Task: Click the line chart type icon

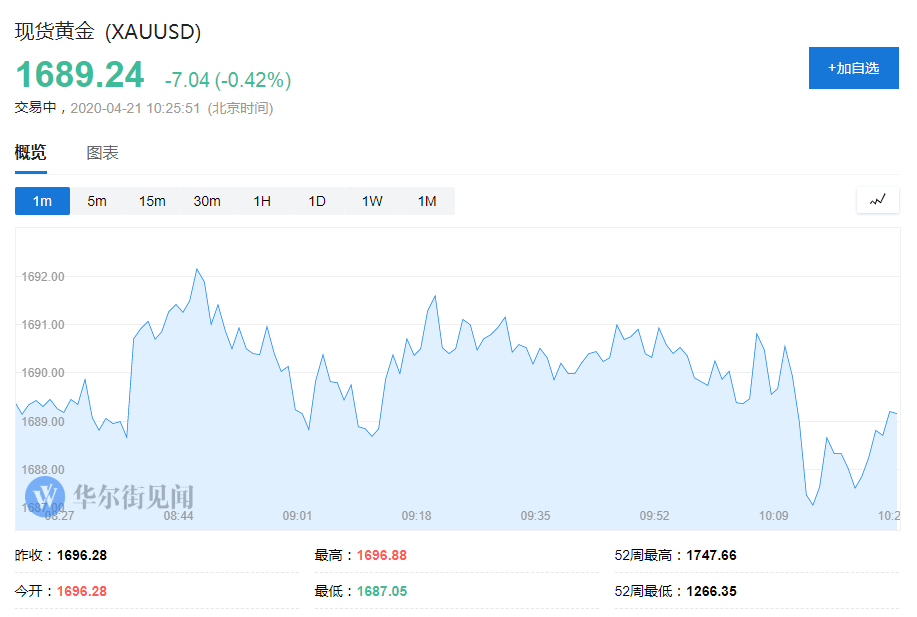Action: click(877, 200)
